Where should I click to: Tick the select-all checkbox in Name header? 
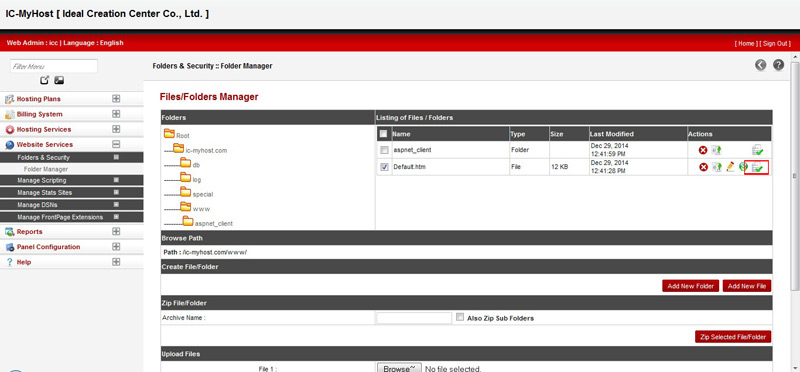click(384, 134)
